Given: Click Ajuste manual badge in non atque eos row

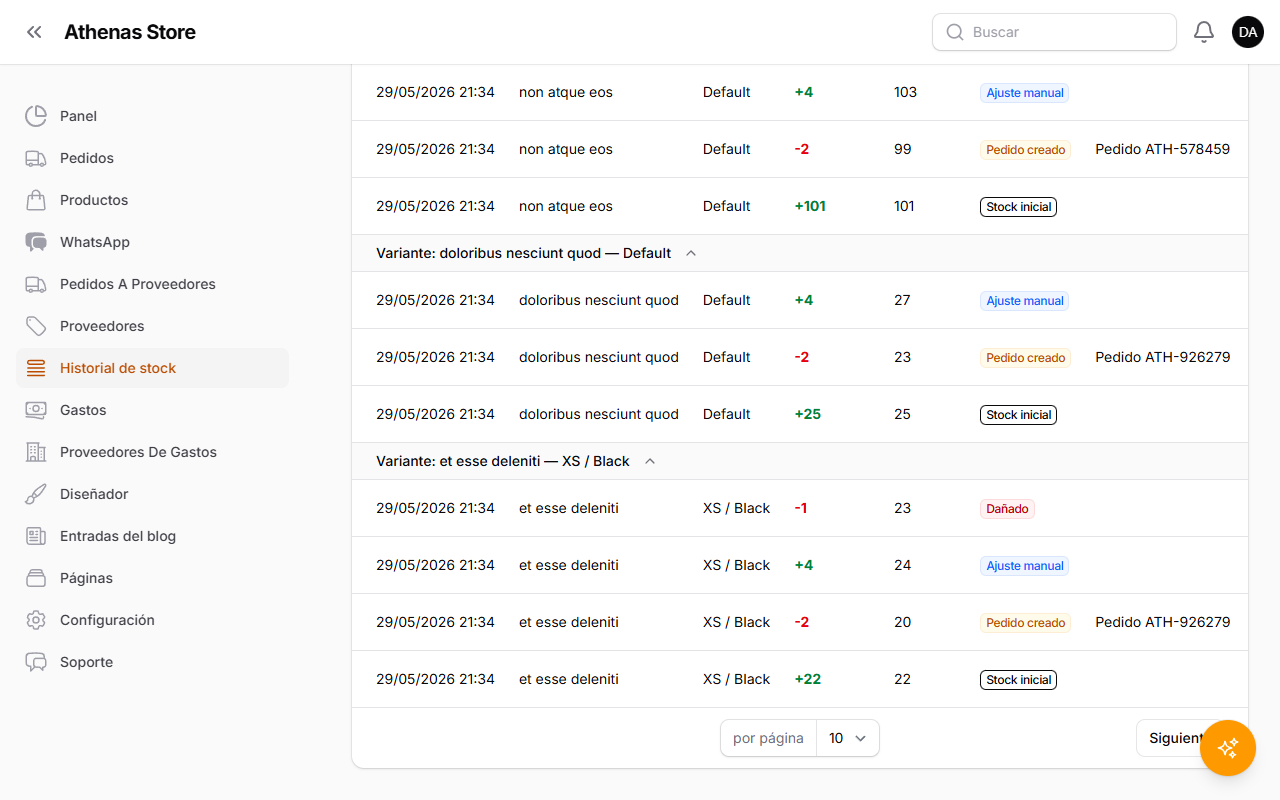Looking at the screenshot, I should tap(1025, 93).
